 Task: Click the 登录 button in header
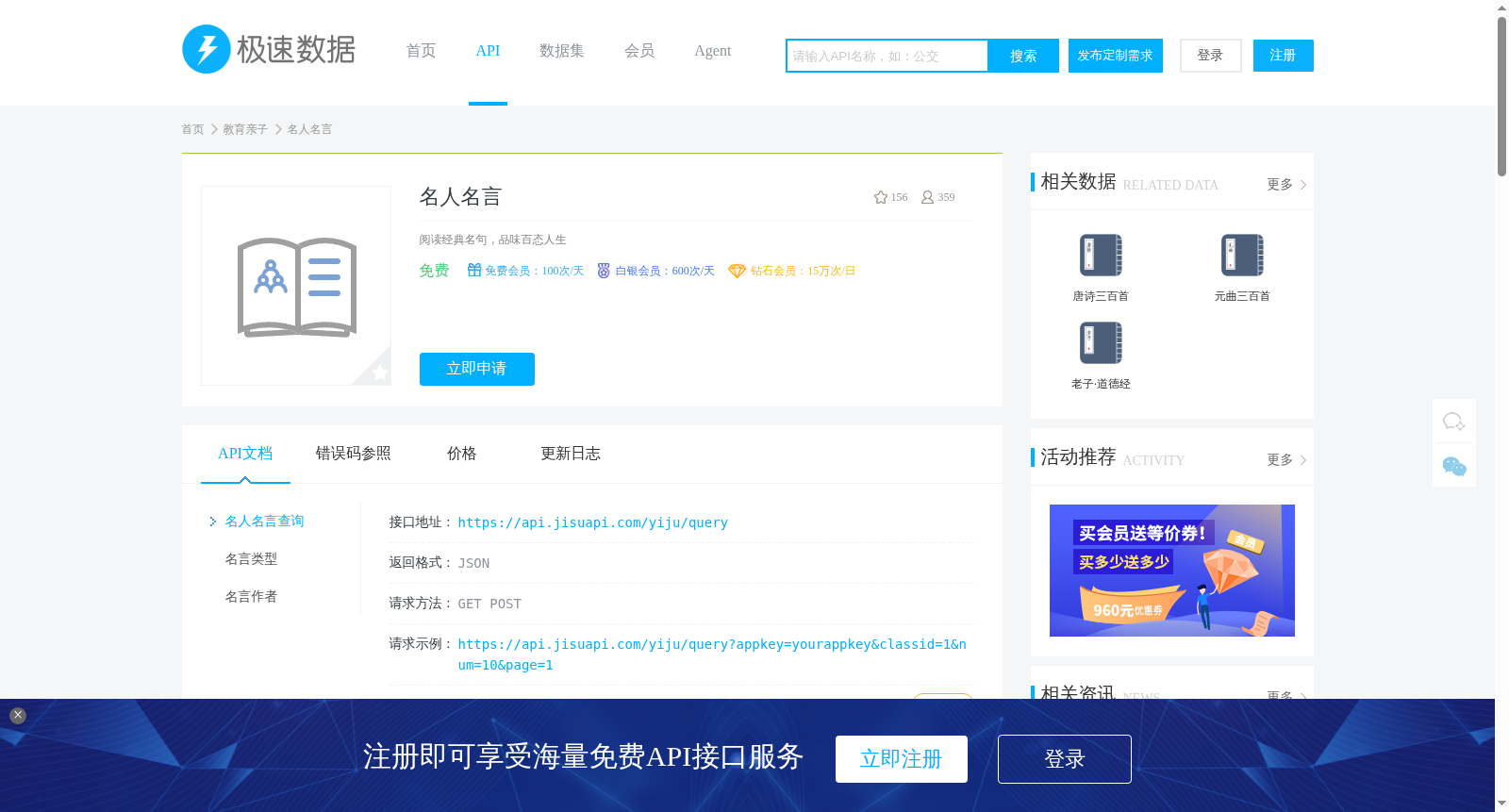coord(1211,56)
